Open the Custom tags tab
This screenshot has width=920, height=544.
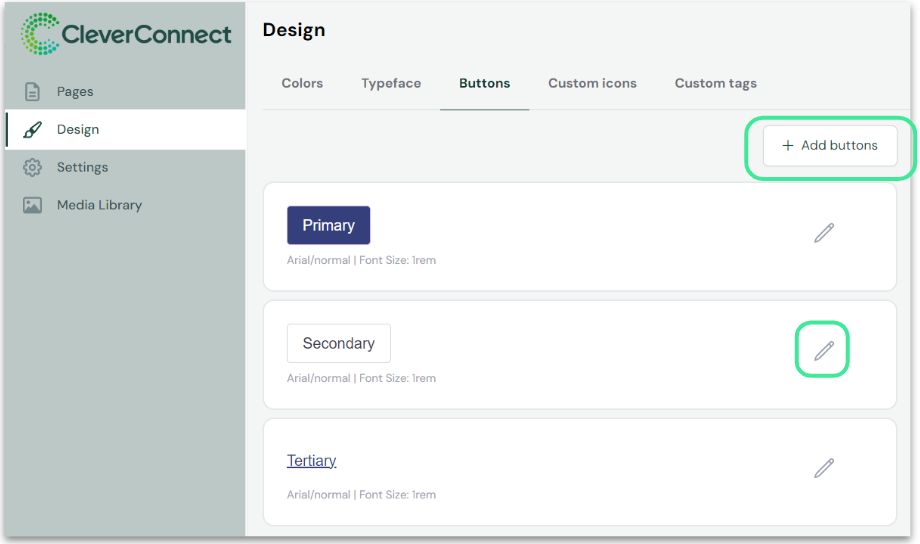click(x=715, y=83)
